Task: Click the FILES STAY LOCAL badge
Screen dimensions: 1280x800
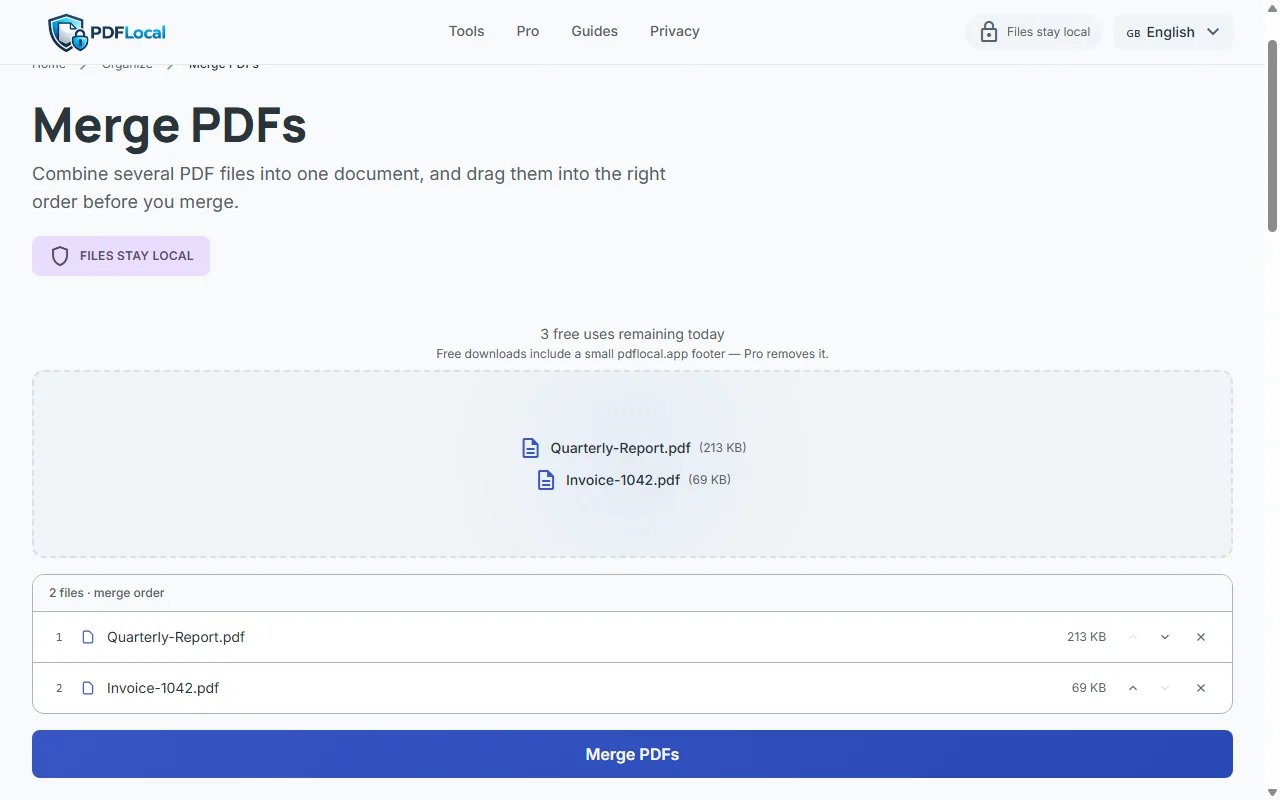Action: point(121,256)
